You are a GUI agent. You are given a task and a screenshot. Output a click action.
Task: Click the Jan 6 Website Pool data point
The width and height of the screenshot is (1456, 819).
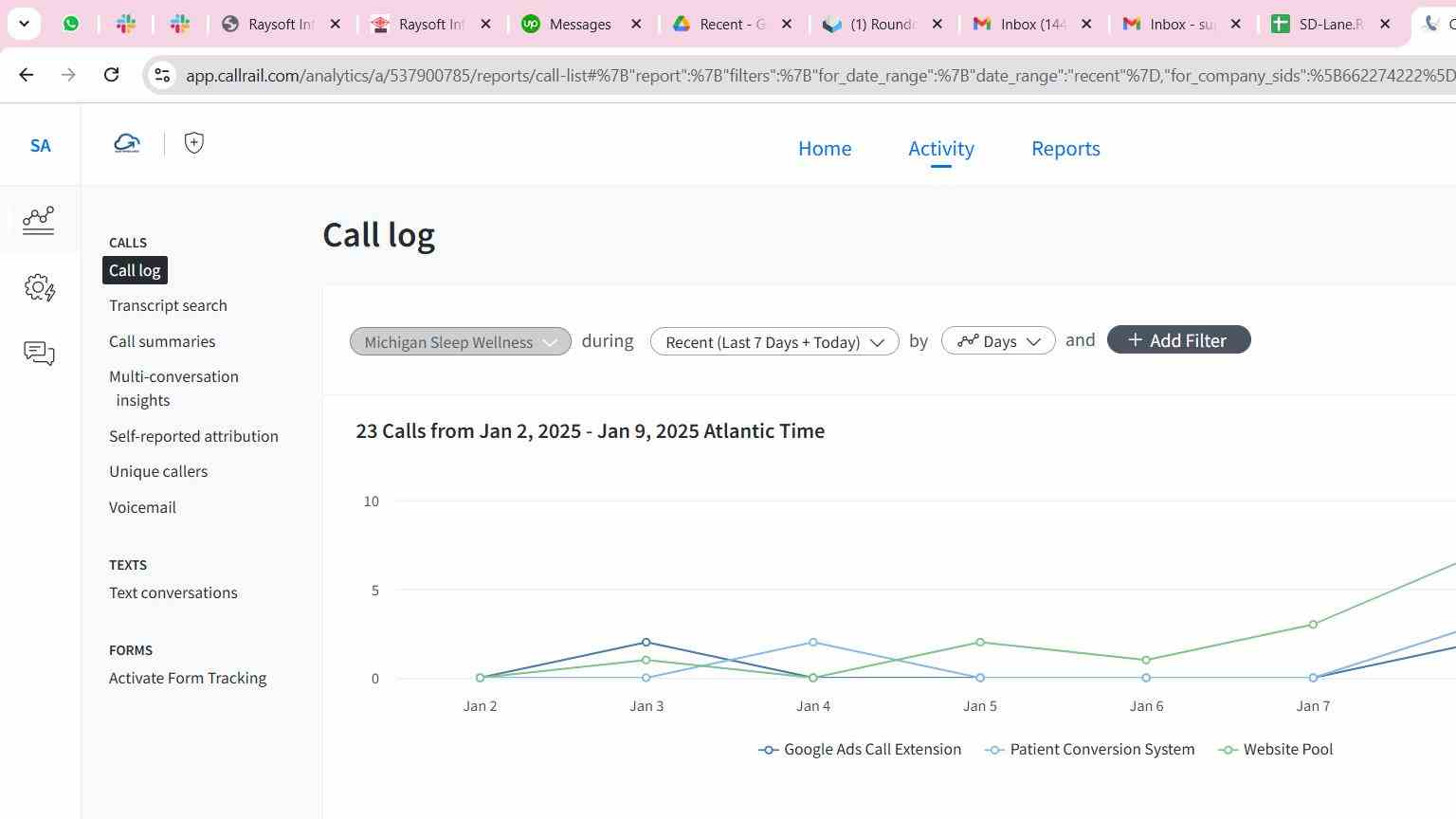pyautogui.click(x=1146, y=660)
